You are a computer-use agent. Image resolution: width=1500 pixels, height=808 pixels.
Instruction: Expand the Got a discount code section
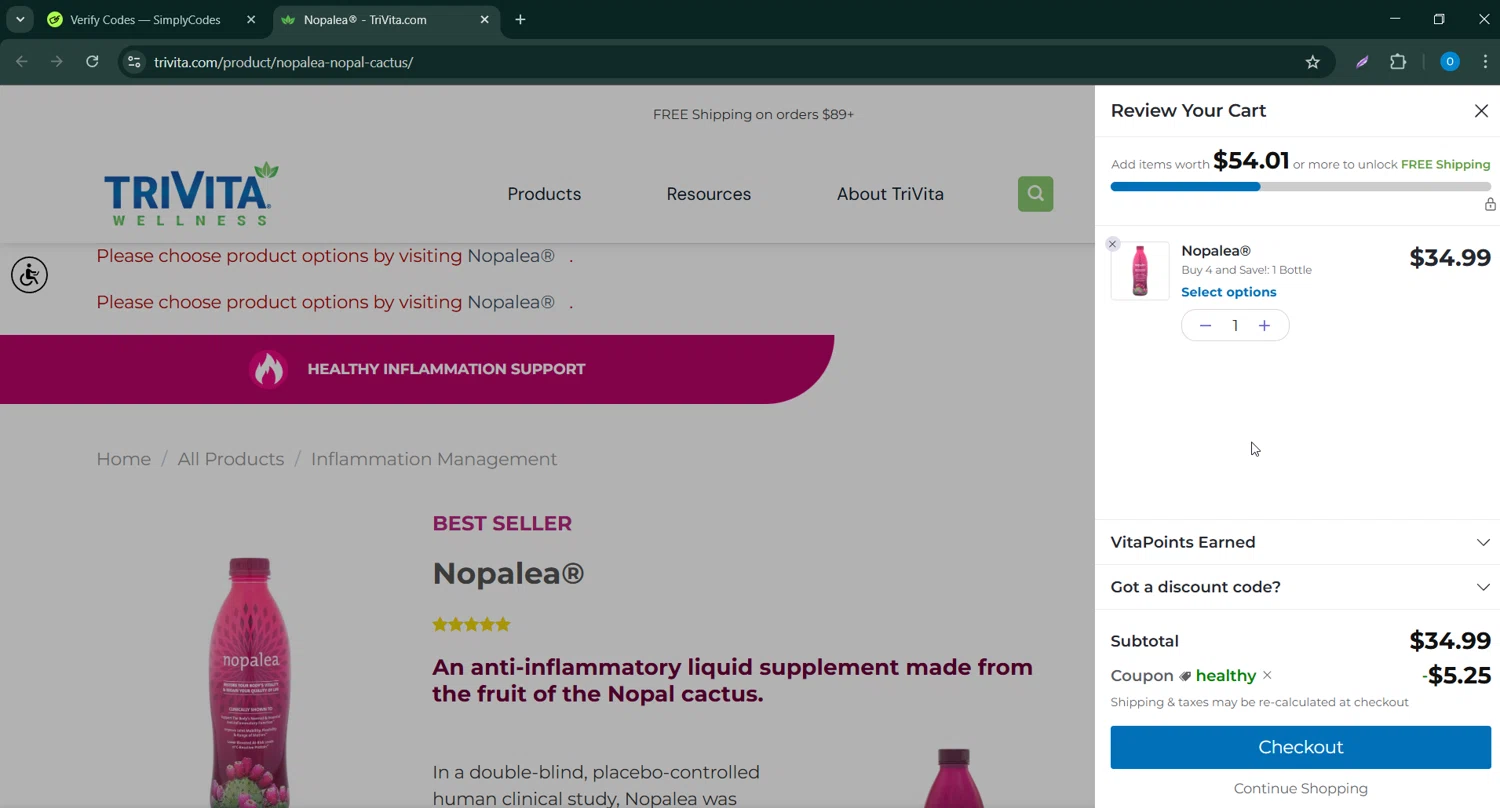(1300, 587)
